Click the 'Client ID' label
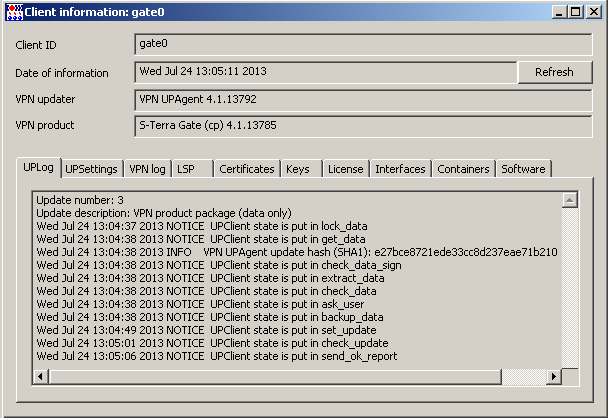608x418 pixels. click(x=36, y=45)
